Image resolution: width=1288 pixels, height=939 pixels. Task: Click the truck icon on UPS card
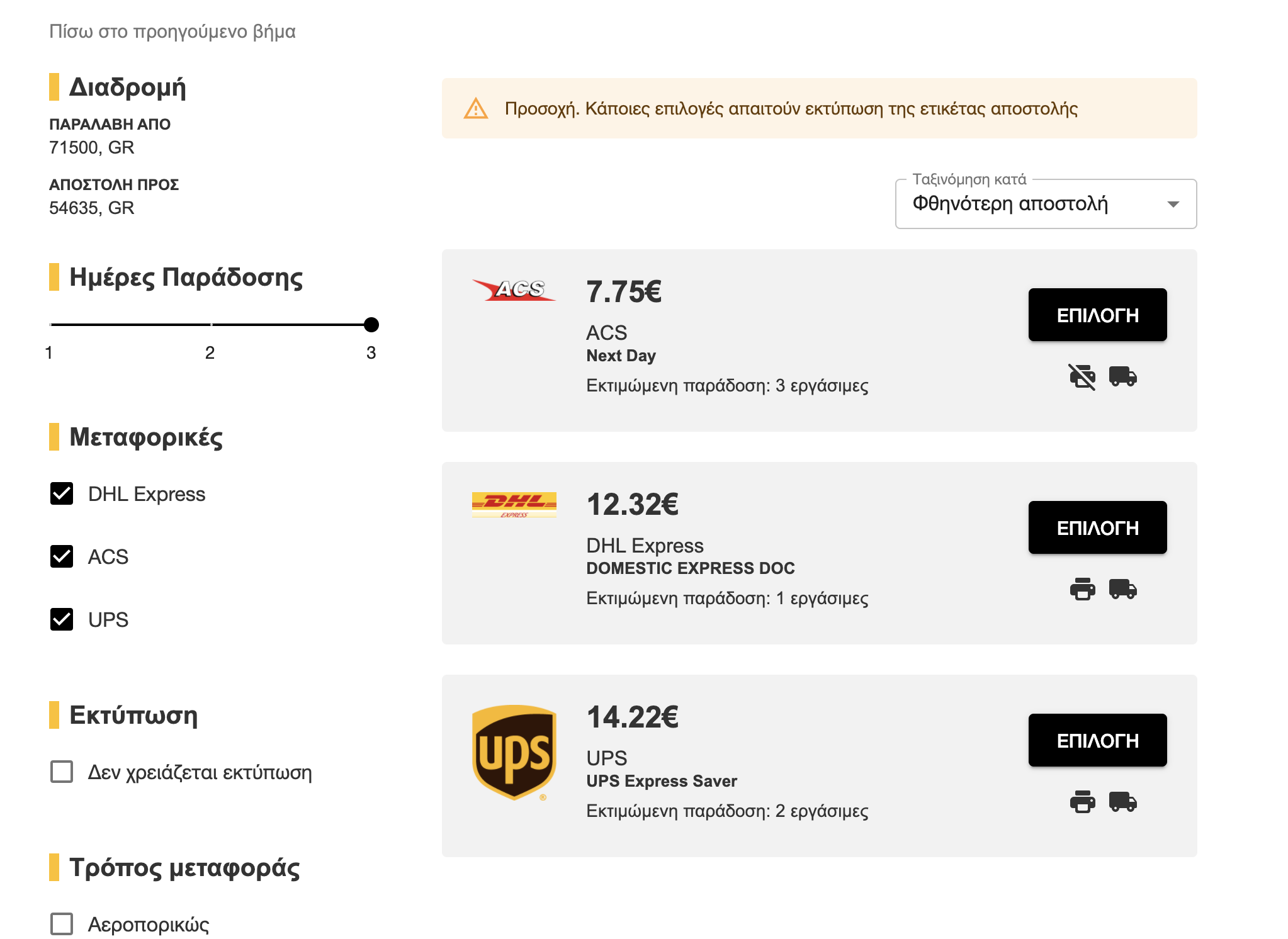(x=1122, y=802)
